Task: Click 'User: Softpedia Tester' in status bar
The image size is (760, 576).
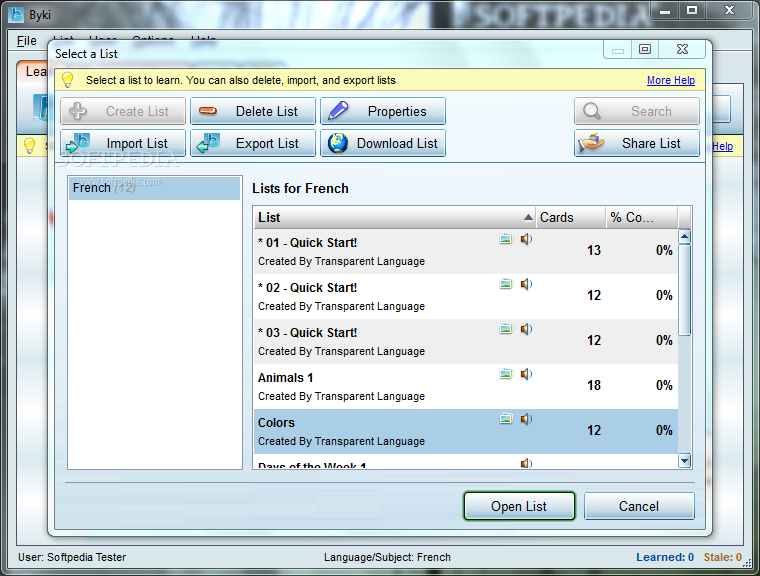Action: click(x=72, y=557)
